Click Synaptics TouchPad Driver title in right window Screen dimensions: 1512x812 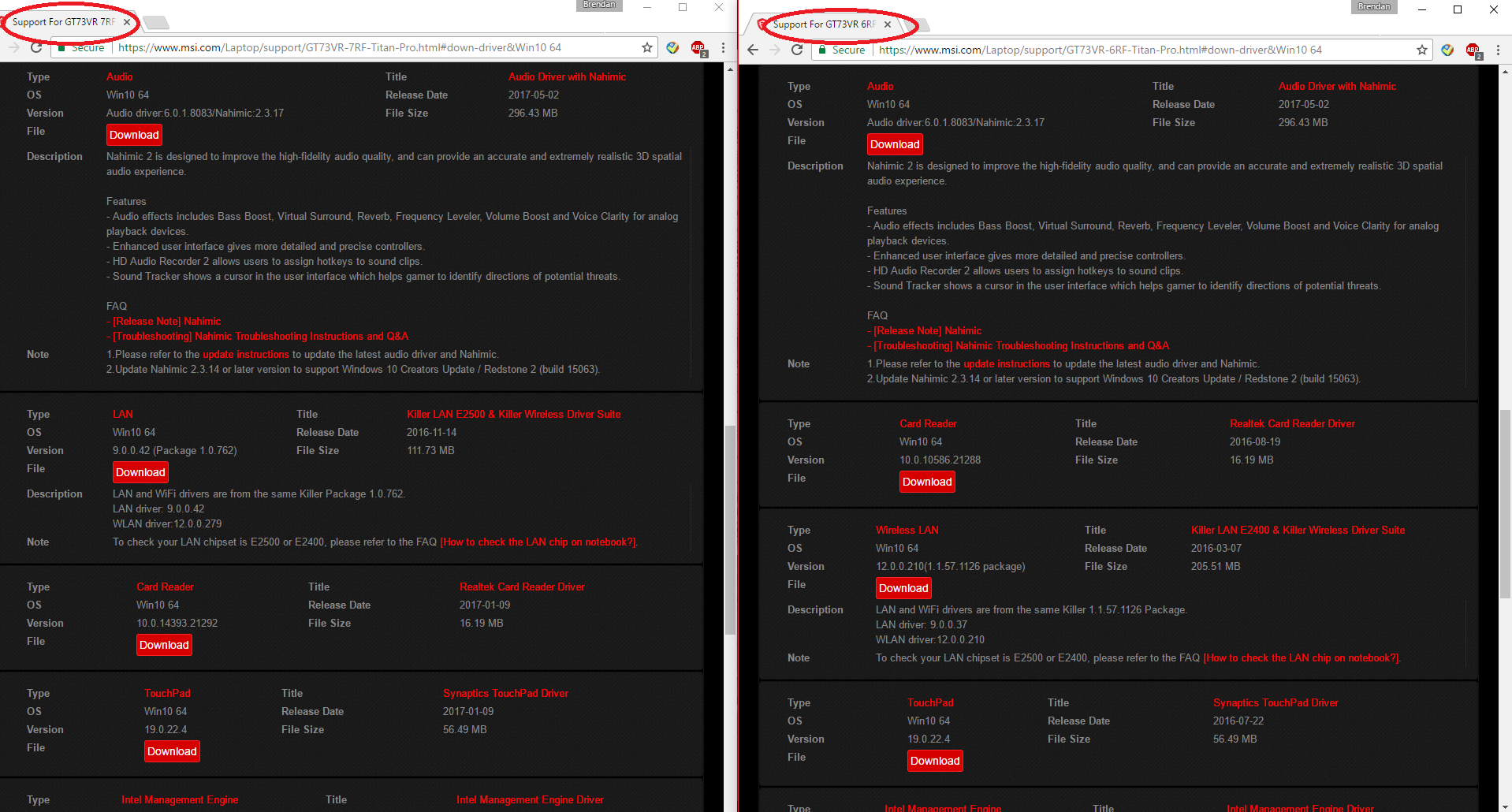(1276, 702)
